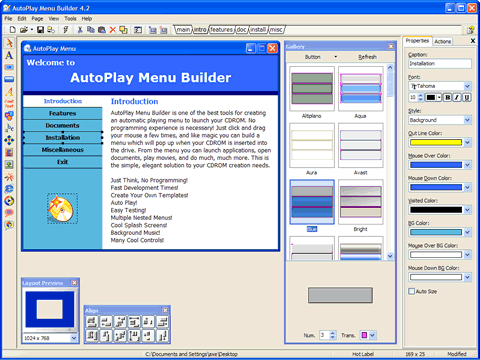The width and height of the screenshot is (480, 360).
Task: Select the media player control tool
Action: pos(9,201)
